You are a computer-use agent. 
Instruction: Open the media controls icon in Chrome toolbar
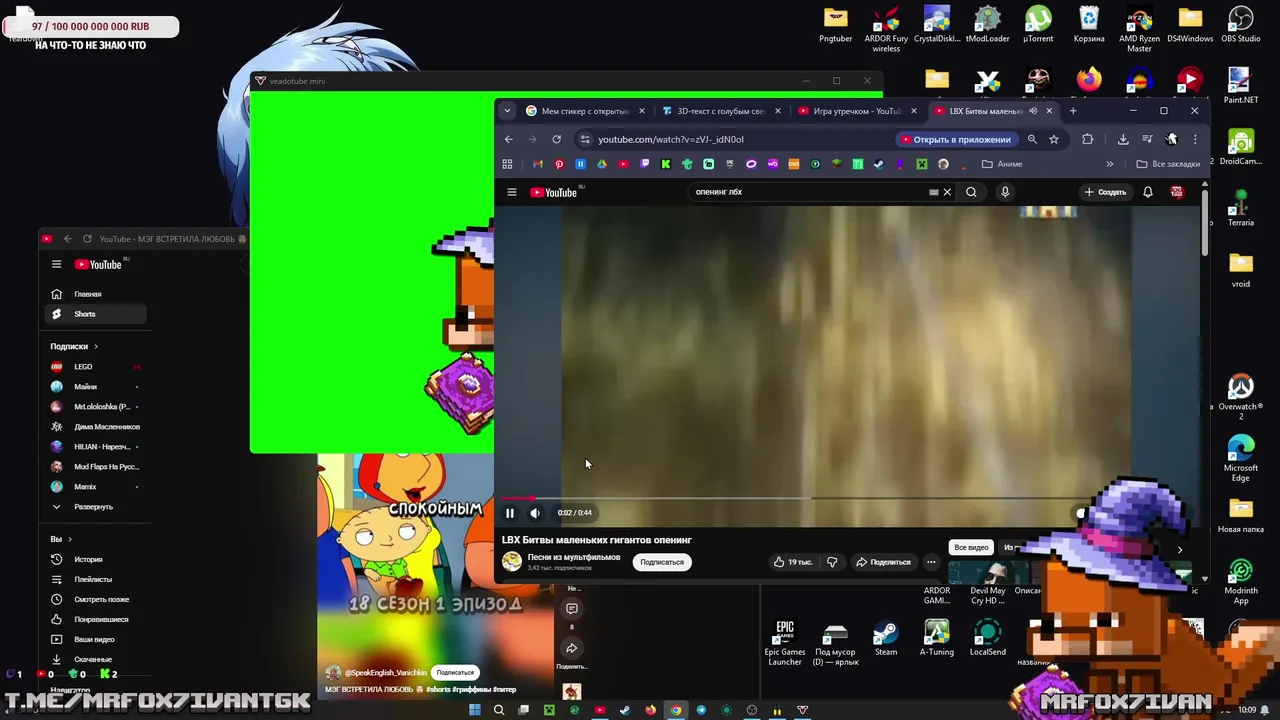[1147, 139]
